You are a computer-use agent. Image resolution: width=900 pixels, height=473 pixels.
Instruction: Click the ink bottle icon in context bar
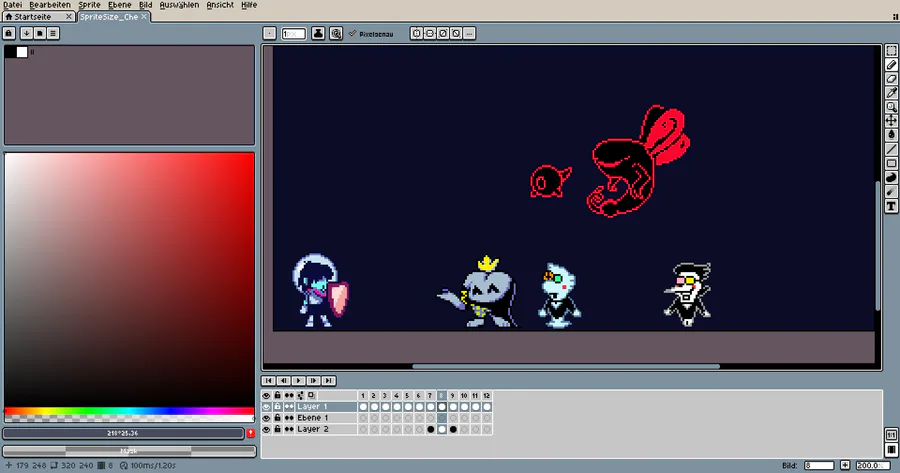(x=318, y=33)
